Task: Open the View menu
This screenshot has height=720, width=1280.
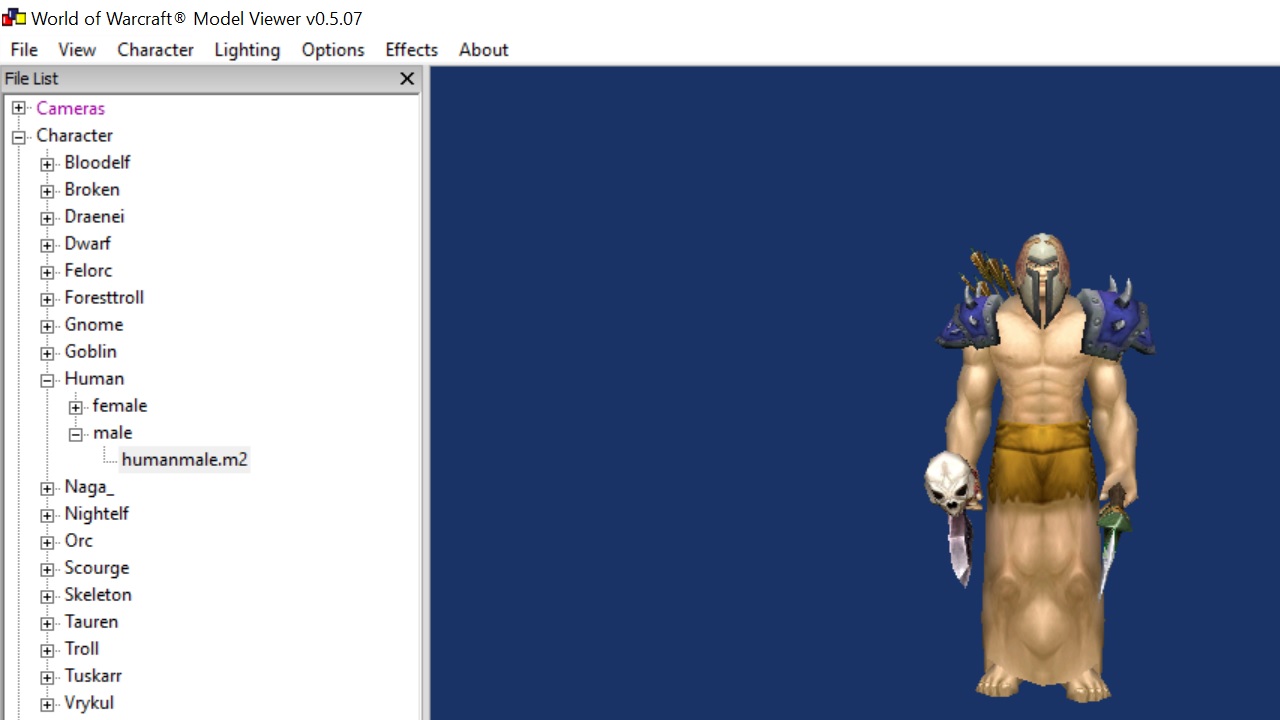Action: [77, 49]
